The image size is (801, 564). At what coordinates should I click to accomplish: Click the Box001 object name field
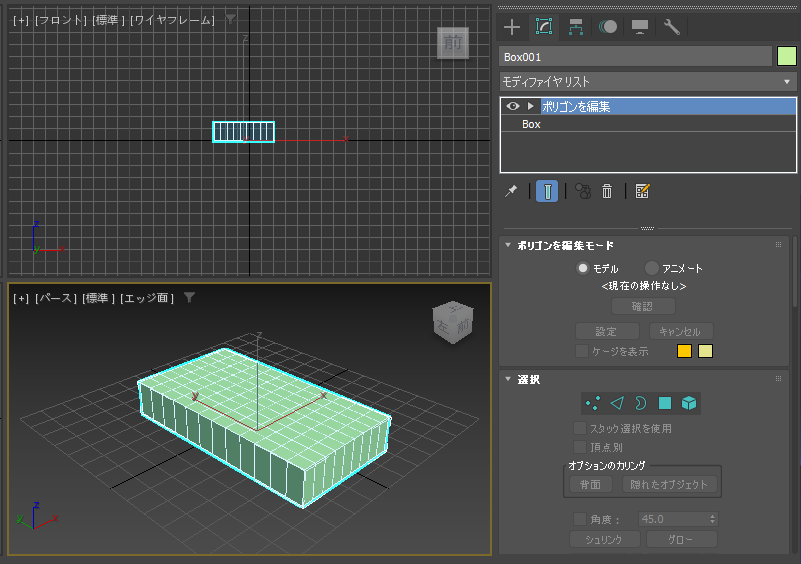[x=635, y=57]
